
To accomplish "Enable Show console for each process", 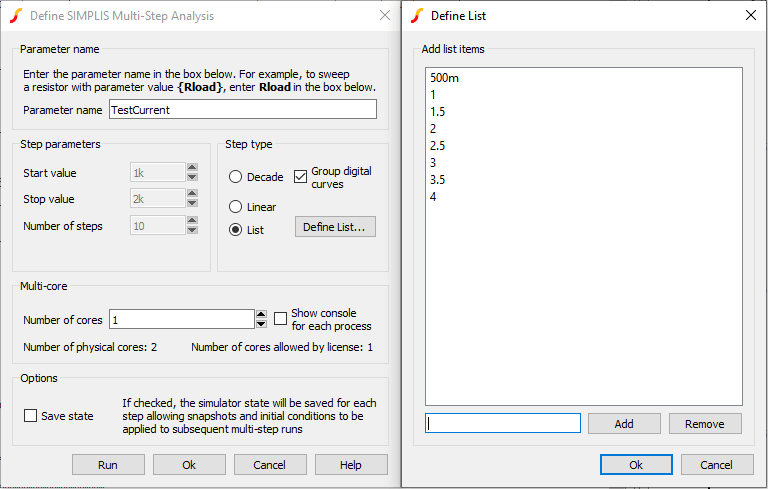I will (x=280, y=318).
